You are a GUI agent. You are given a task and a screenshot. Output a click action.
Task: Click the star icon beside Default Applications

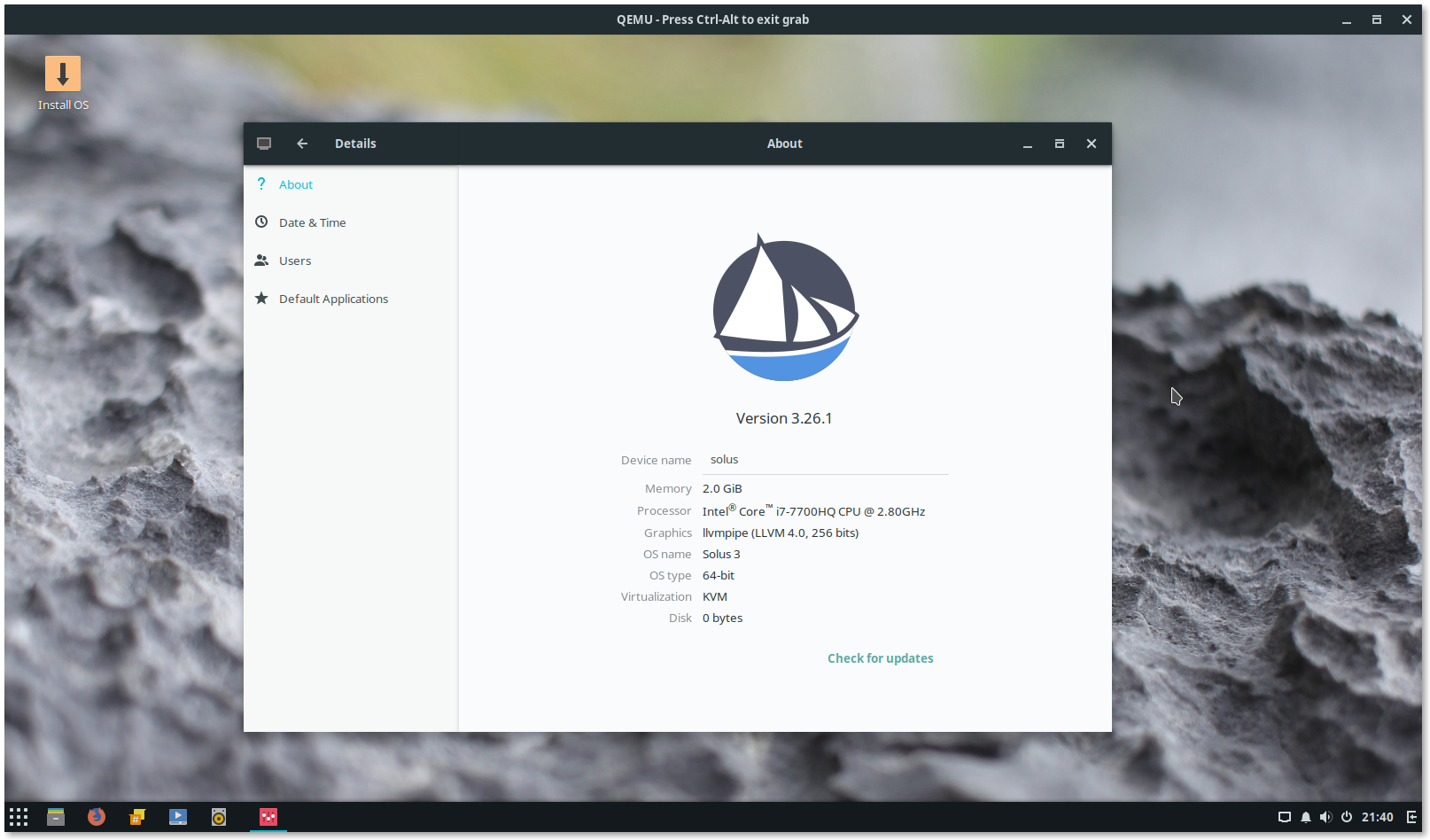[x=261, y=298]
